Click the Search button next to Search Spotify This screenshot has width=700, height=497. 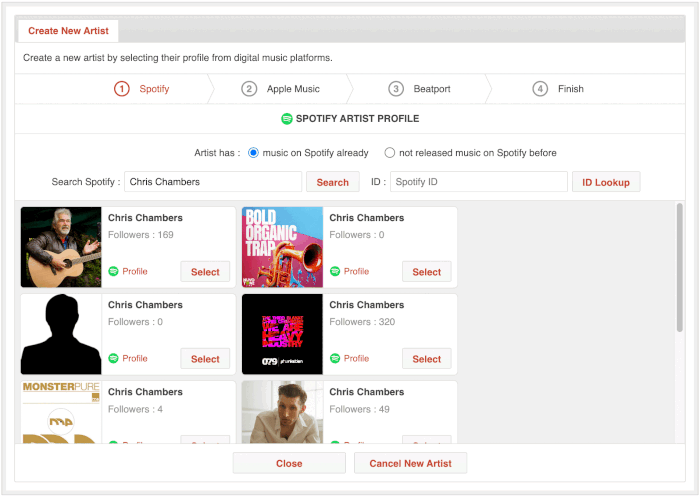333,182
